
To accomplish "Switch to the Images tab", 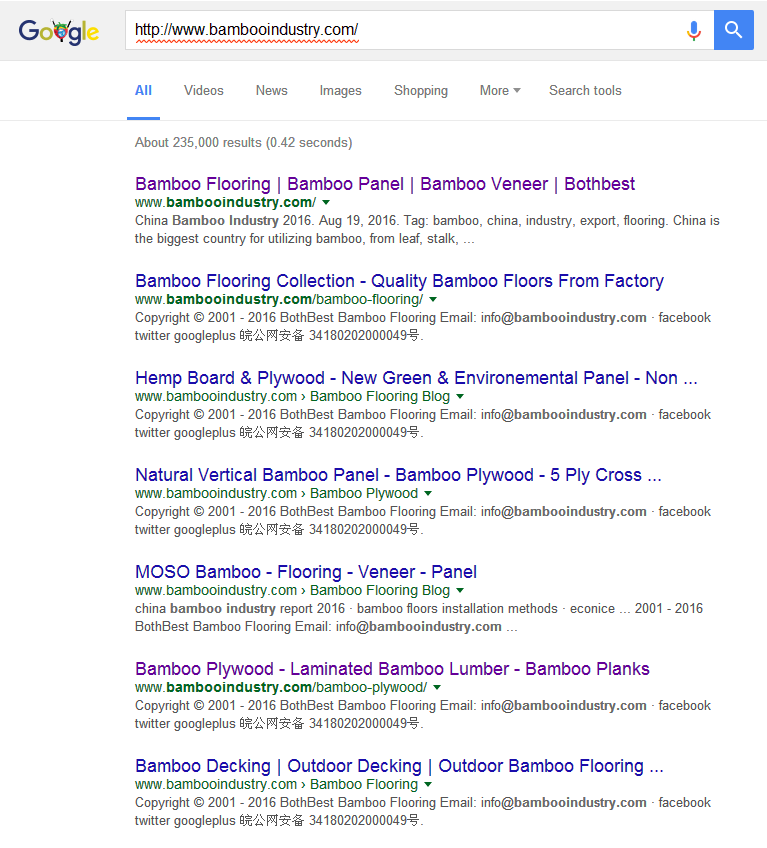I will 340,90.
